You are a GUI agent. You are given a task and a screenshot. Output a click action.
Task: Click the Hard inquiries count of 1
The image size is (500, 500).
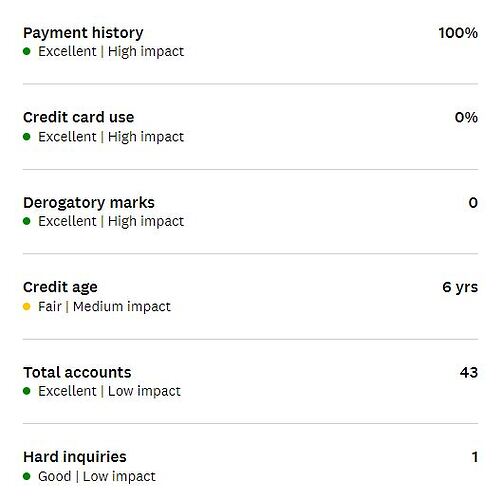click(x=475, y=457)
